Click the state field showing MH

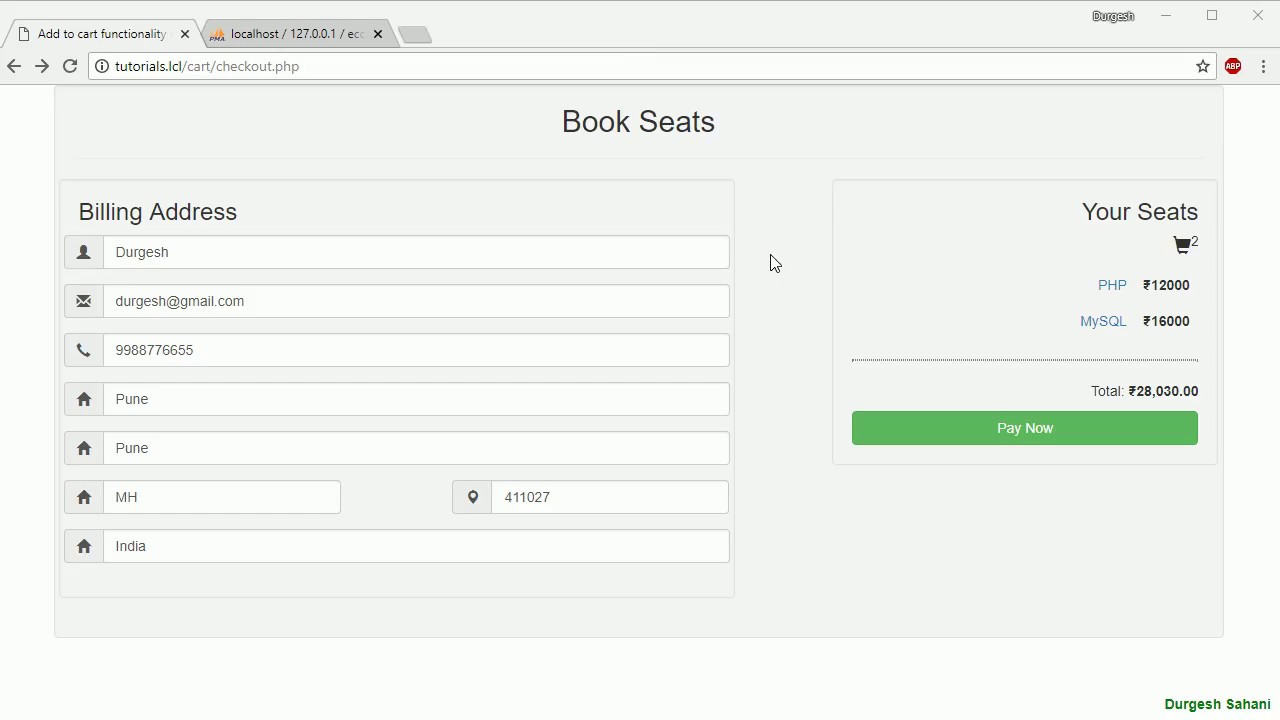tap(222, 497)
